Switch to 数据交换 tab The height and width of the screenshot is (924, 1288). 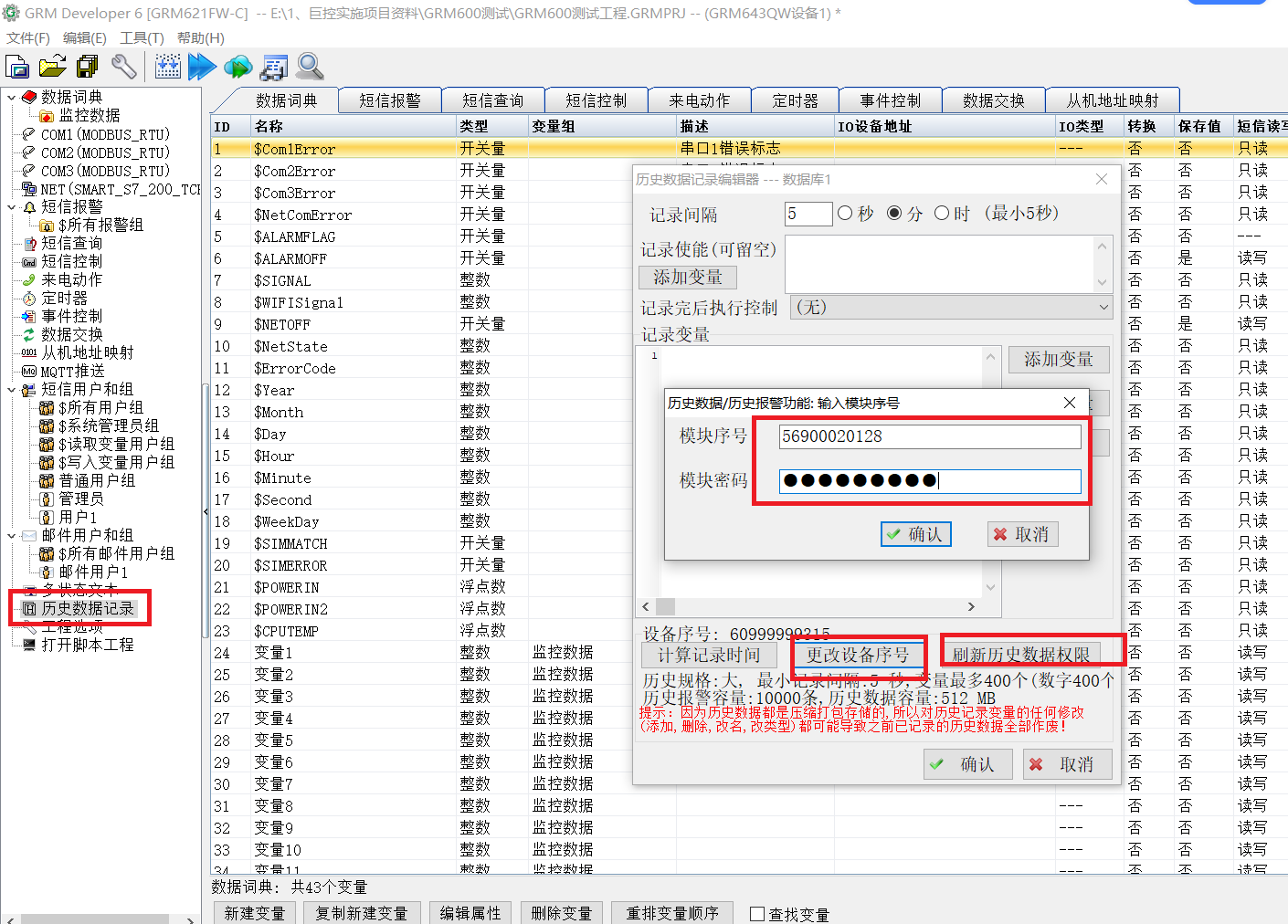994,100
